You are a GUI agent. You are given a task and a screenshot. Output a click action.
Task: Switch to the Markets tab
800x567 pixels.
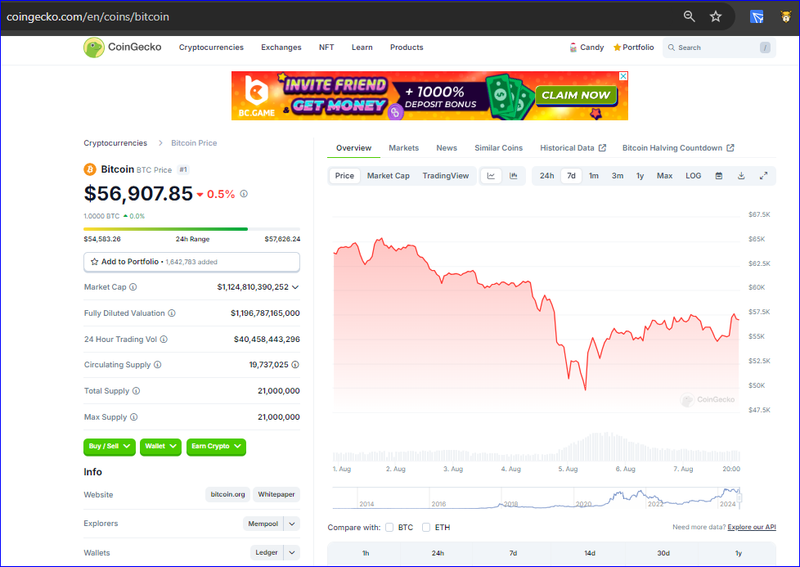404,148
